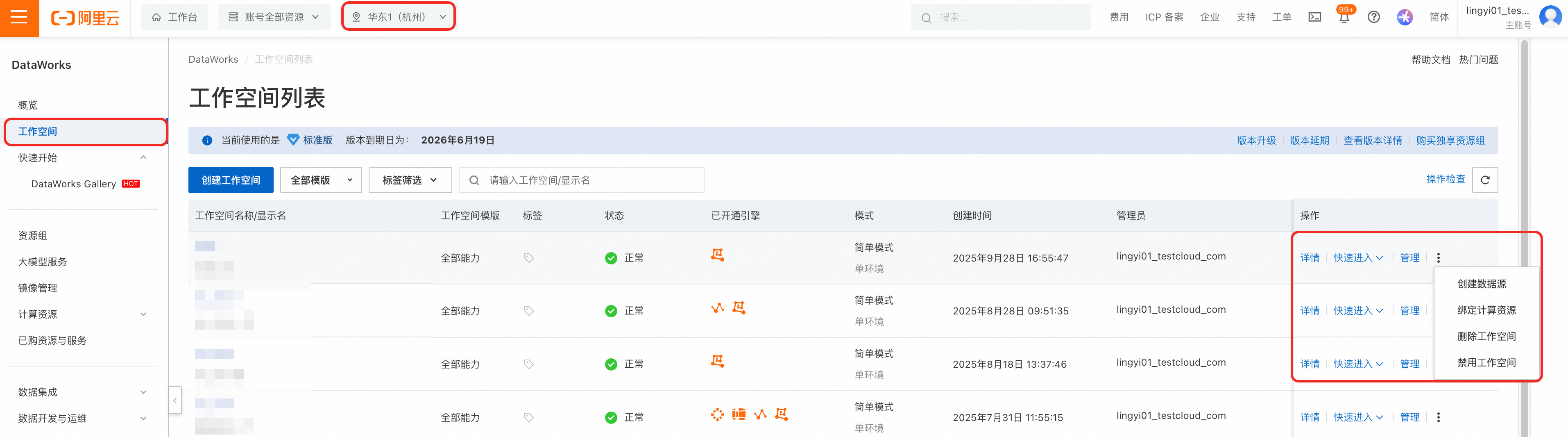Click the 操作检查 link
The image size is (1568, 437).
coord(1446,179)
